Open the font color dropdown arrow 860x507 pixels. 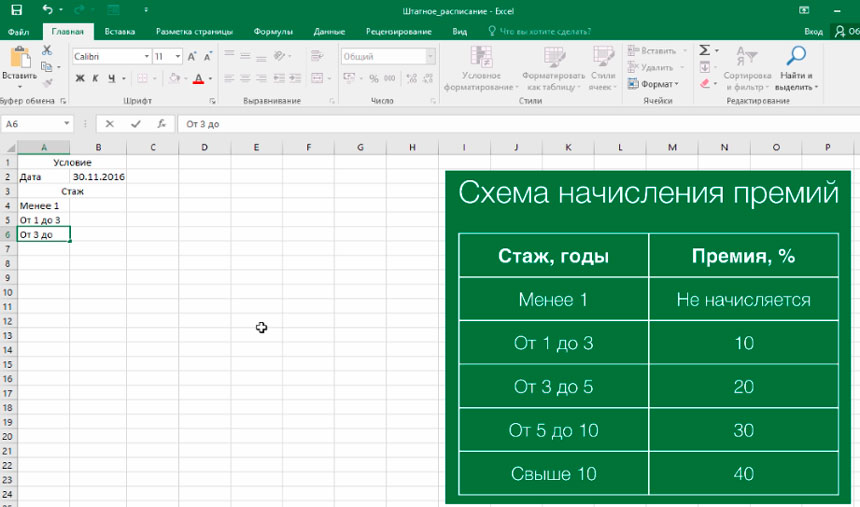click(x=210, y=78)
